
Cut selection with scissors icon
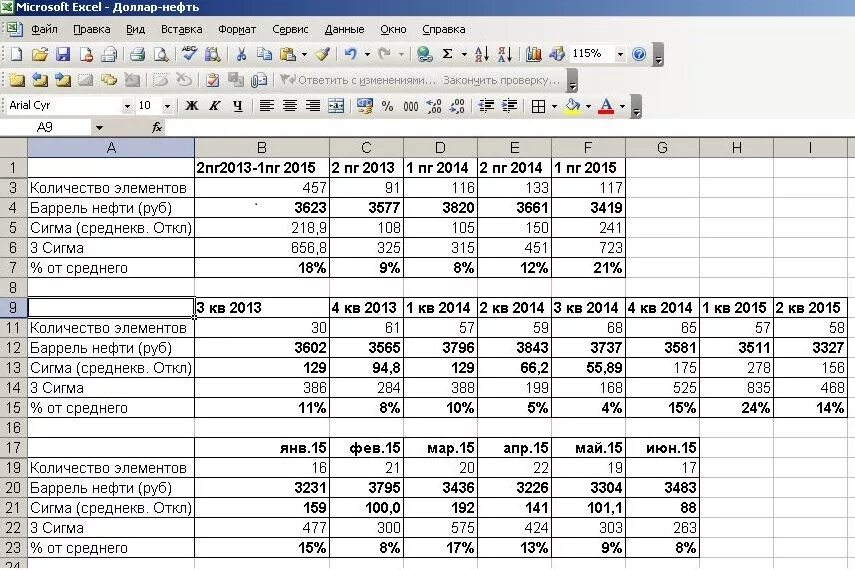[241, 54]
